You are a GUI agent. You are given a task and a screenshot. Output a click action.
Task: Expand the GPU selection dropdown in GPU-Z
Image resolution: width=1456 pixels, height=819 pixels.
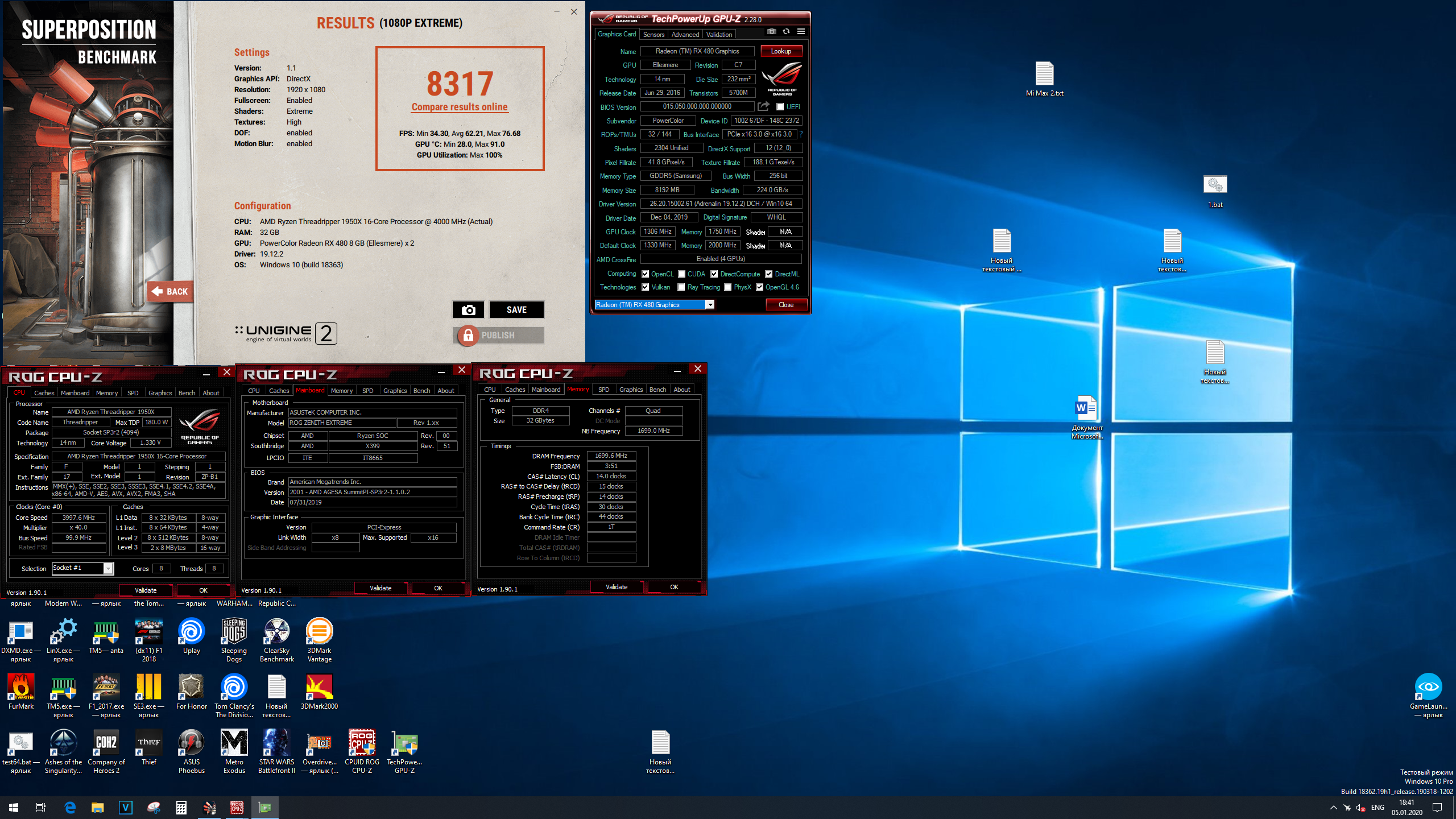click(x=710, y=305)
